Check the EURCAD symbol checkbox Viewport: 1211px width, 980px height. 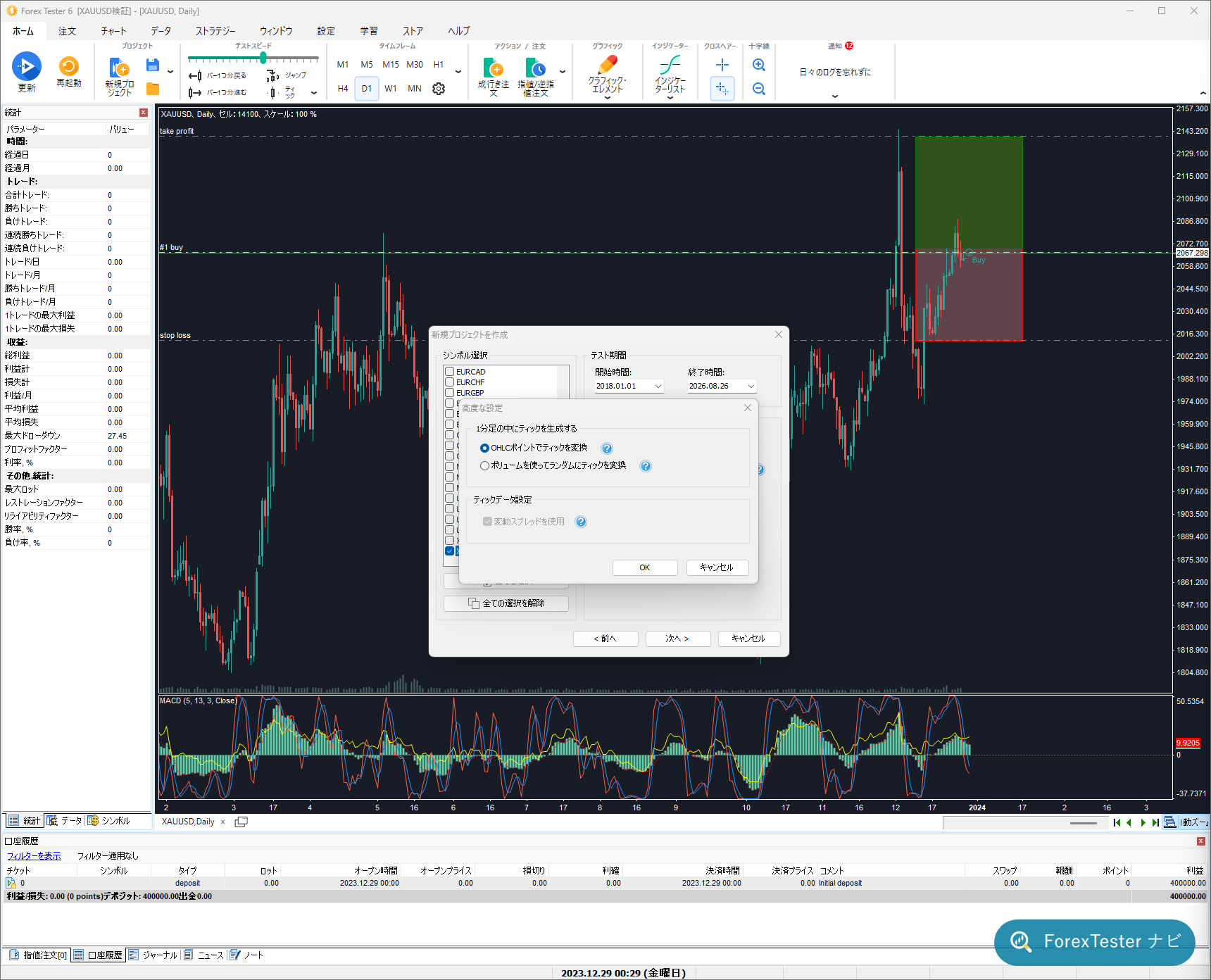[x=449, y=372]
